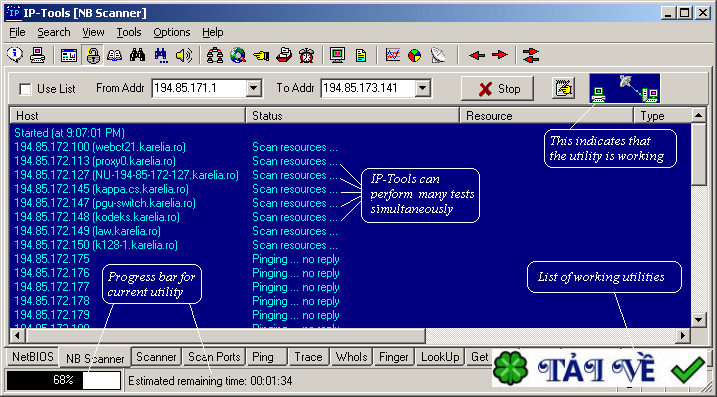Open the View menu
The height and width of the screenshot is (397, 717).
click(93, 32)
